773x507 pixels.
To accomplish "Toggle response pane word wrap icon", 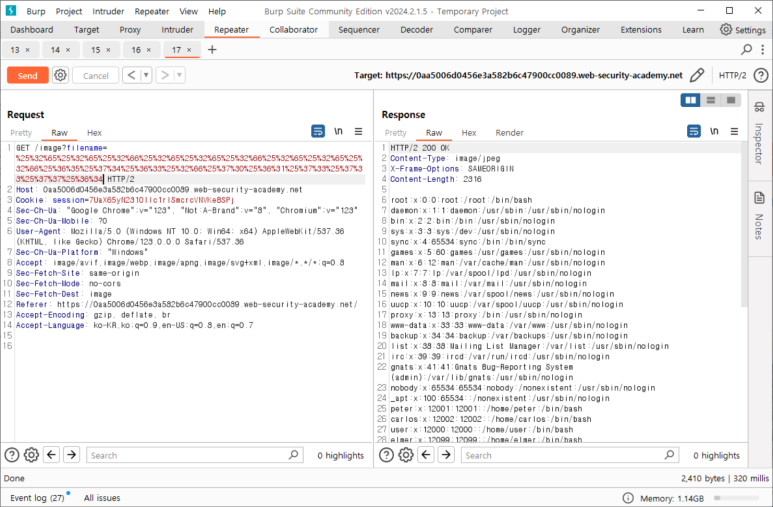I will [694, 131].
